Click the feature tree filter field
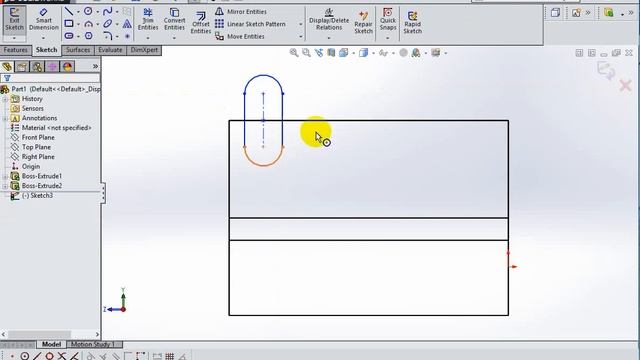The height and width of the screenshot is (360, 640). click(50, 78)
